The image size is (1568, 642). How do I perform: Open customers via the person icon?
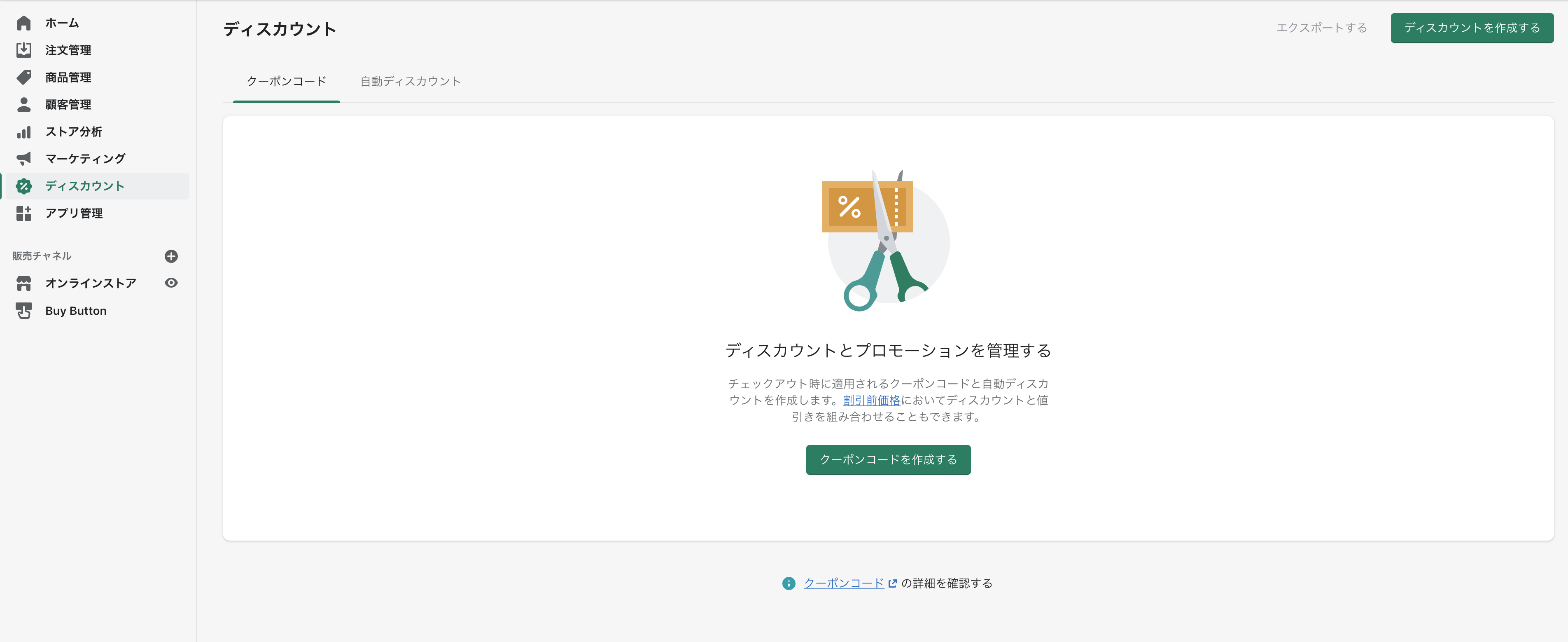coord(24,105)
